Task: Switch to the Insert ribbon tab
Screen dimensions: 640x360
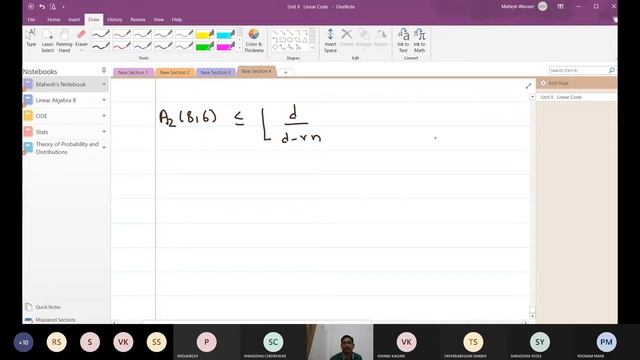Action: point(74,20)
